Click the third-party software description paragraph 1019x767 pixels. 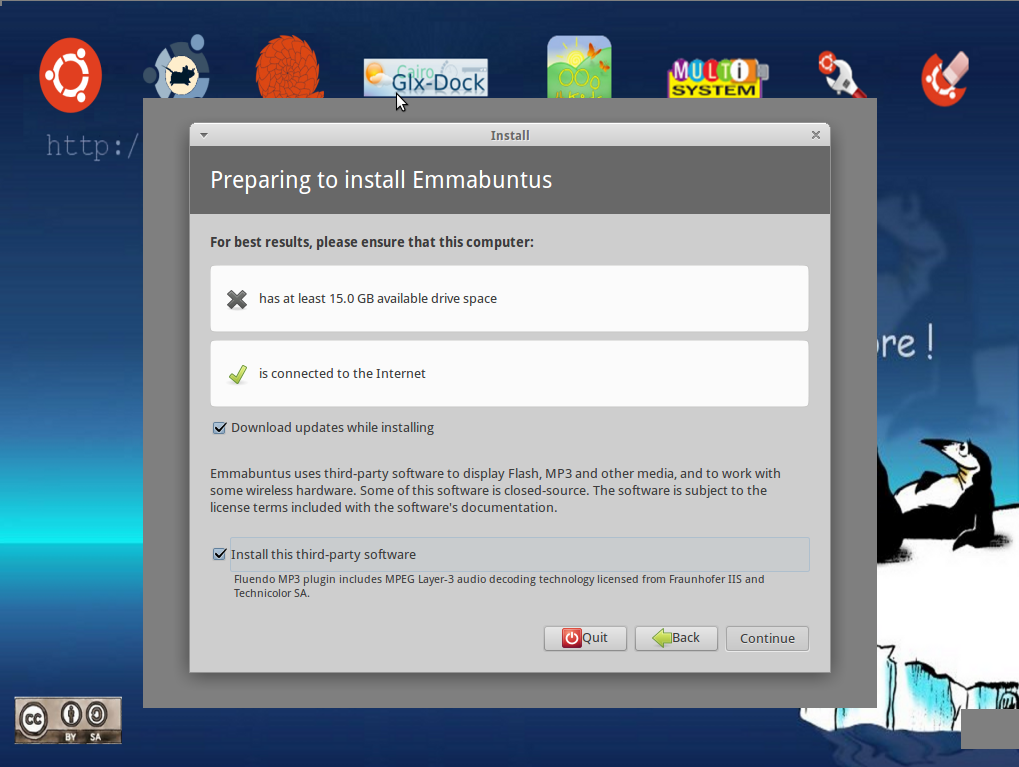point(495,490)
